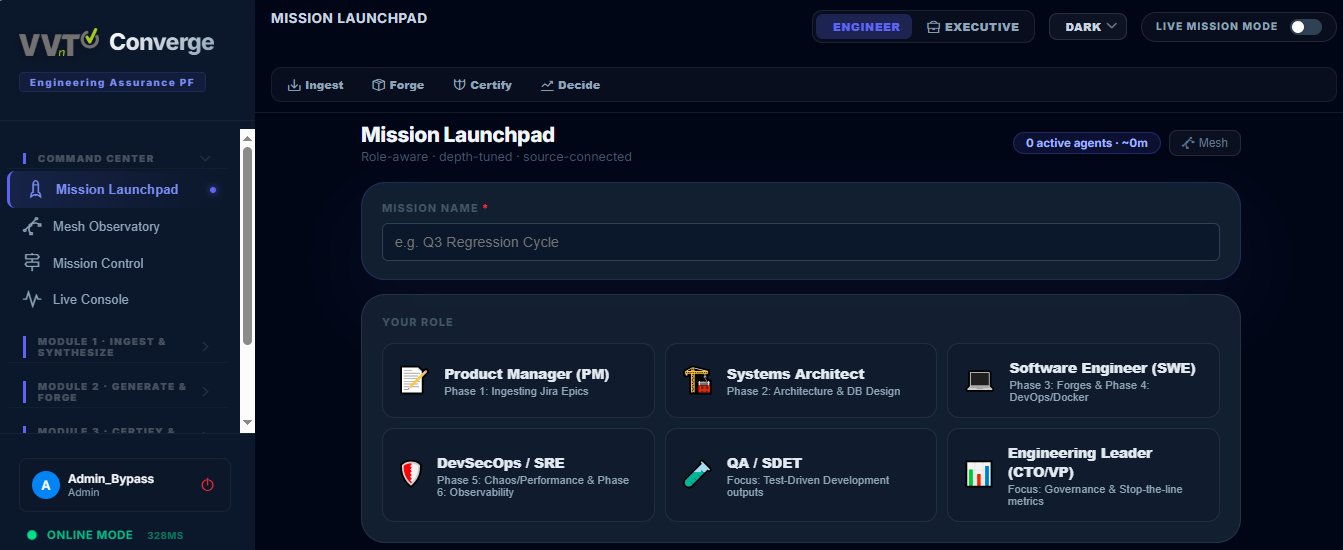Viewport: 1343px width, 550px height.
Task: Click the QA / SDET test tube icon
Action: click(697, 474)
